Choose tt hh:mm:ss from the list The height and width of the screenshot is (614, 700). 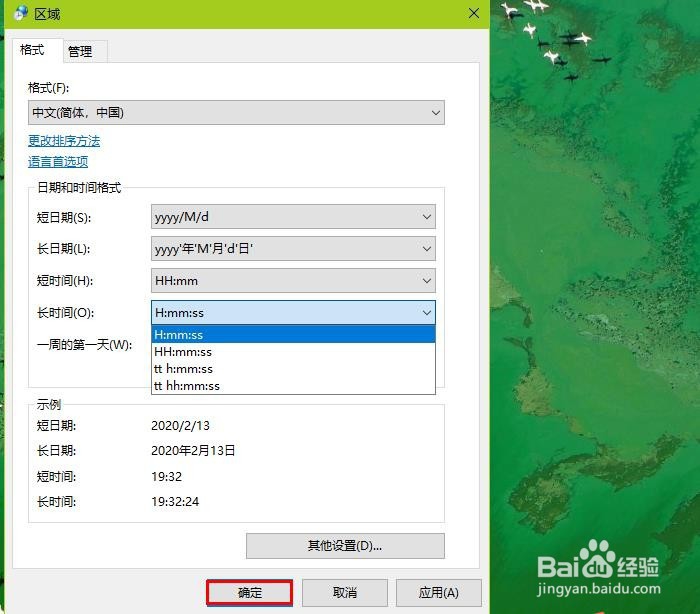293,386
